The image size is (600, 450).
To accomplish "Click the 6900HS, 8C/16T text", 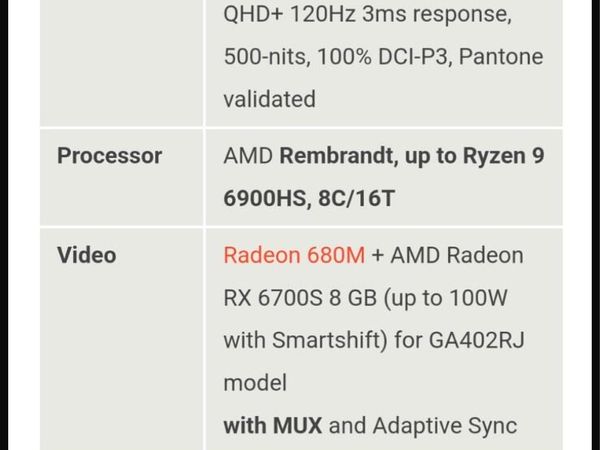I will (309, 198).
